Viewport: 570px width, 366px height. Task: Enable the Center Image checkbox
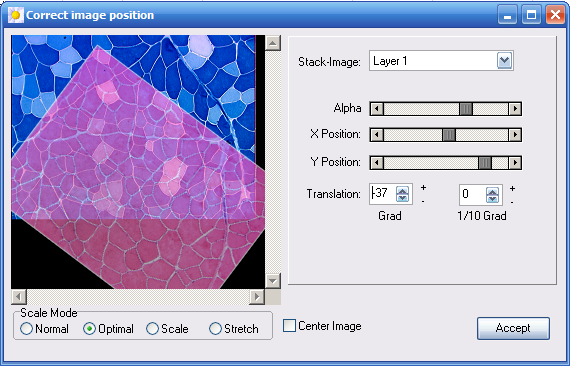[x=289, y=326]
